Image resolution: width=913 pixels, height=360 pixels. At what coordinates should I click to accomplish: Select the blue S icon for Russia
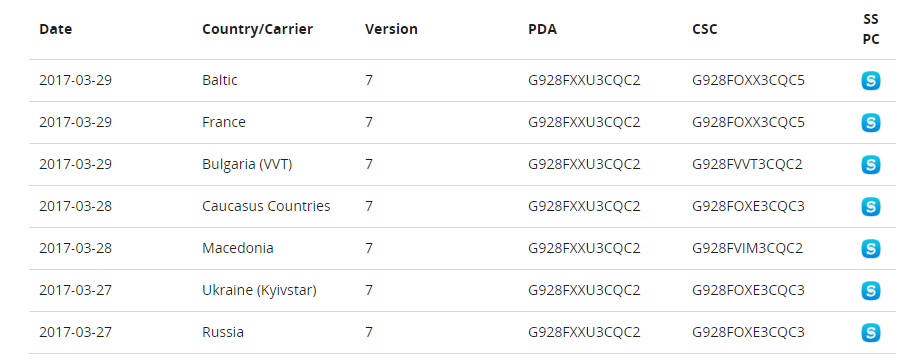pyautogui.click(x=870, y=332)
